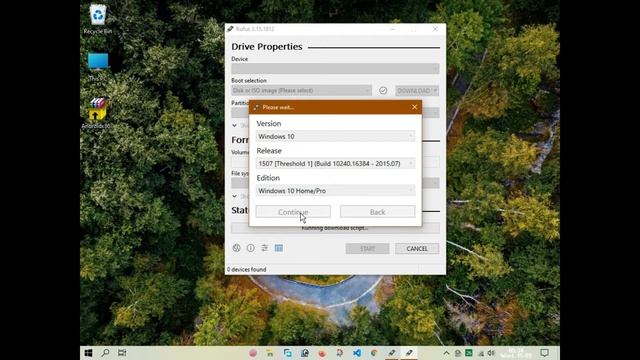Open Rufus language selection globe icon
This screenshot has height=360, width=640.
[x=236, y=248]
